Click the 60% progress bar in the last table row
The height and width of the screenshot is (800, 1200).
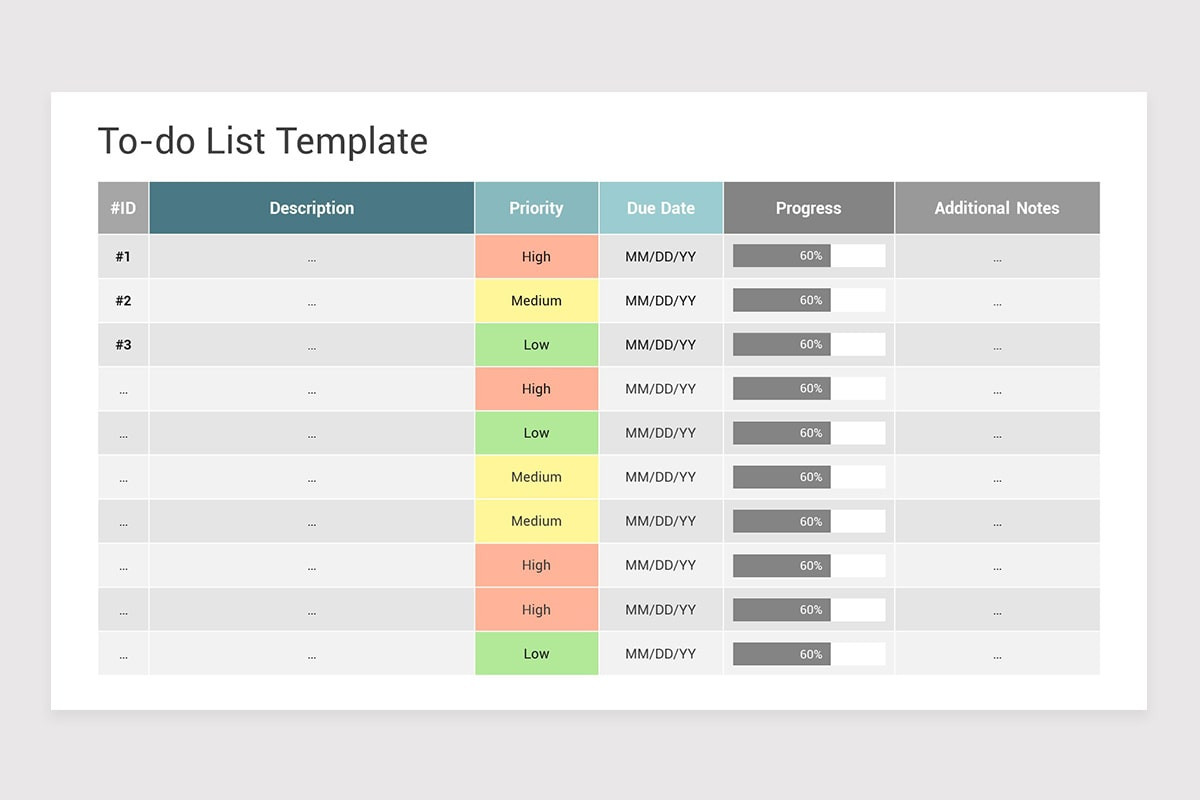[809, 654]
